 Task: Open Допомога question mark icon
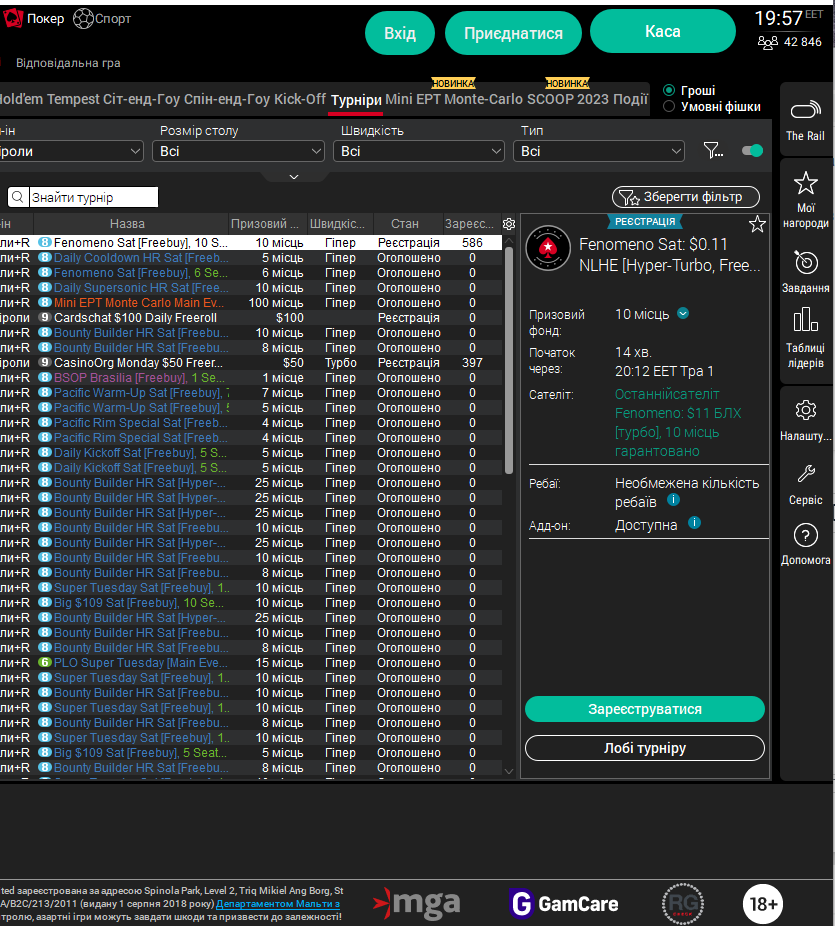pyautogui.click(x=805, y=536)
